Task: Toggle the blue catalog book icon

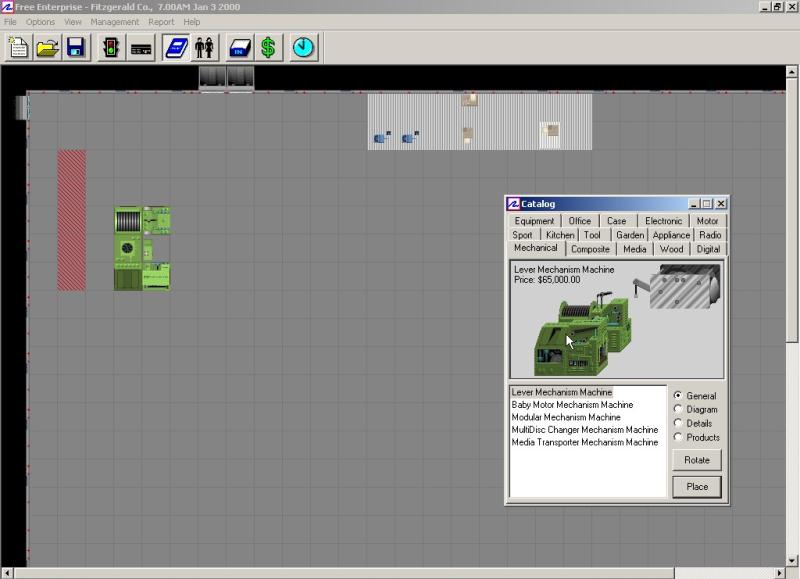Action: [x=177, y=47]
